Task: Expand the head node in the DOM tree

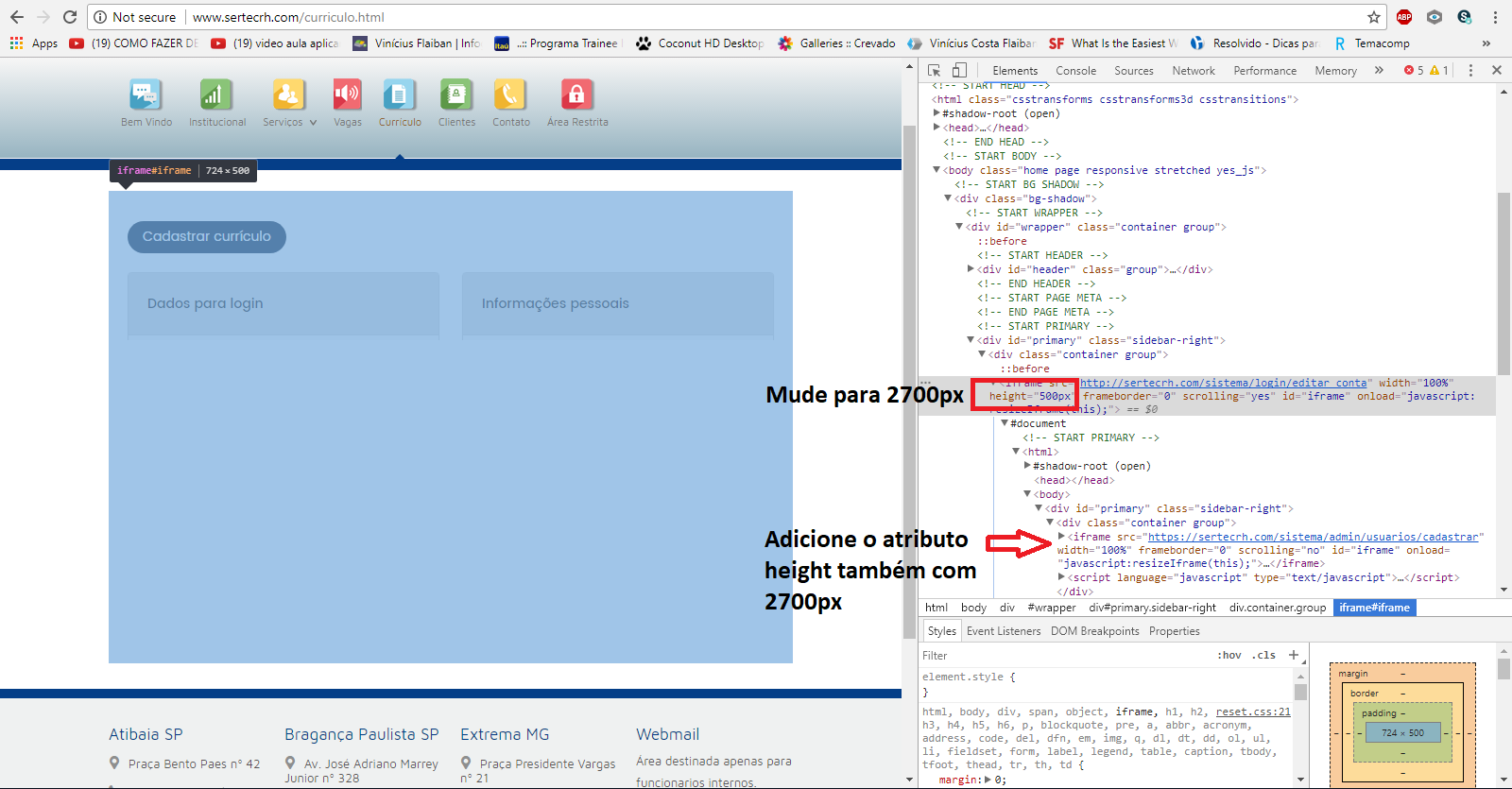Action: 937,128
